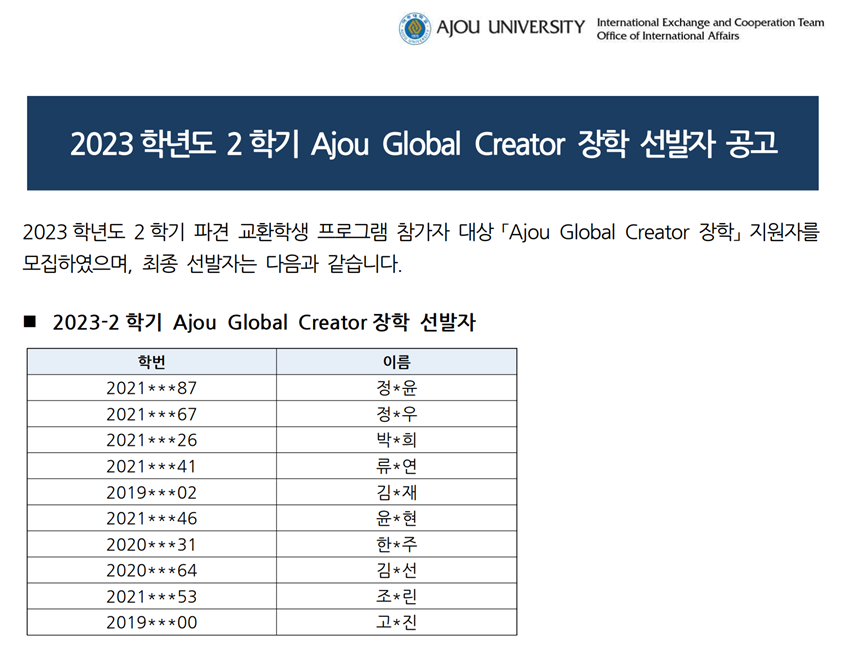Select student ID cell 2021***67

click(151, 414)
